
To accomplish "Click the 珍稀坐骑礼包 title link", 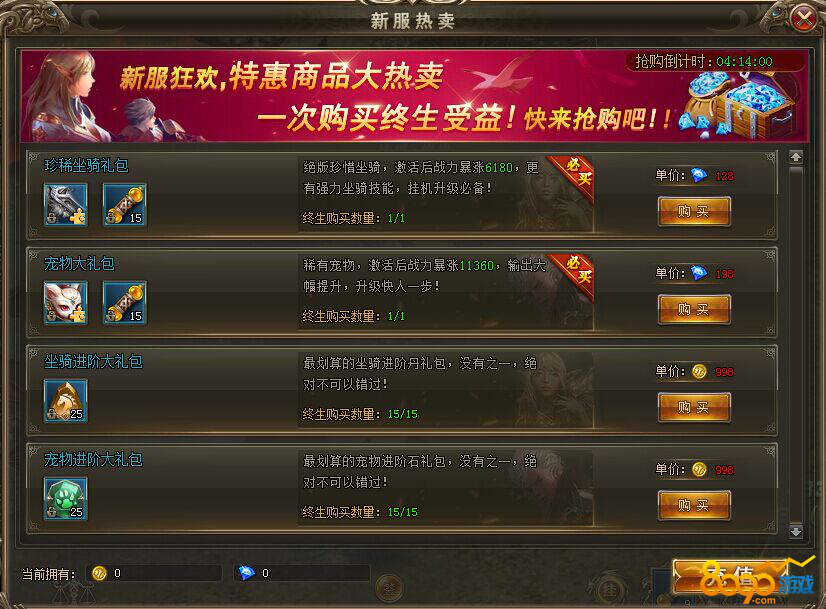I will coord(86,165).
